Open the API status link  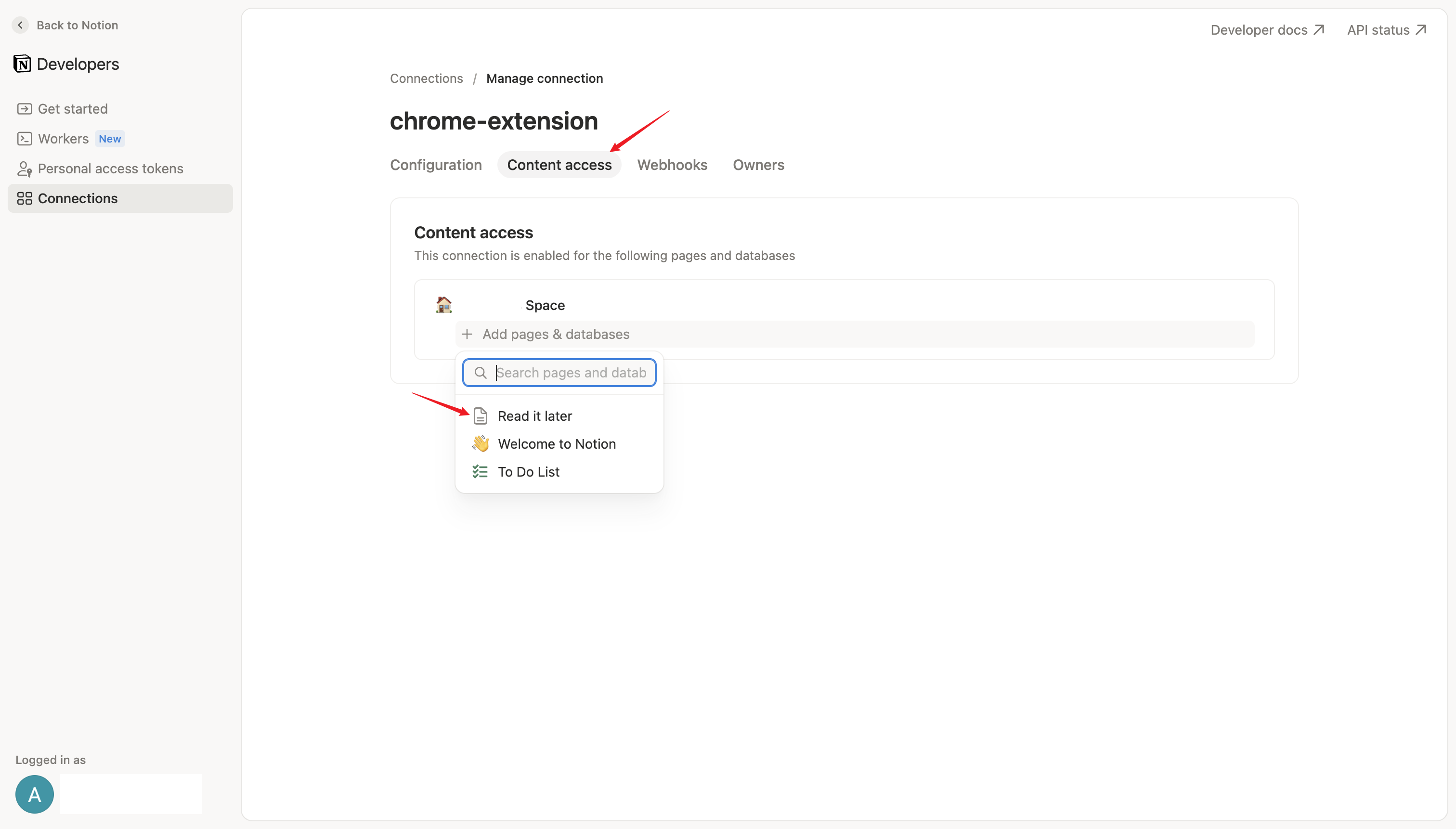tap(1387, 30)
